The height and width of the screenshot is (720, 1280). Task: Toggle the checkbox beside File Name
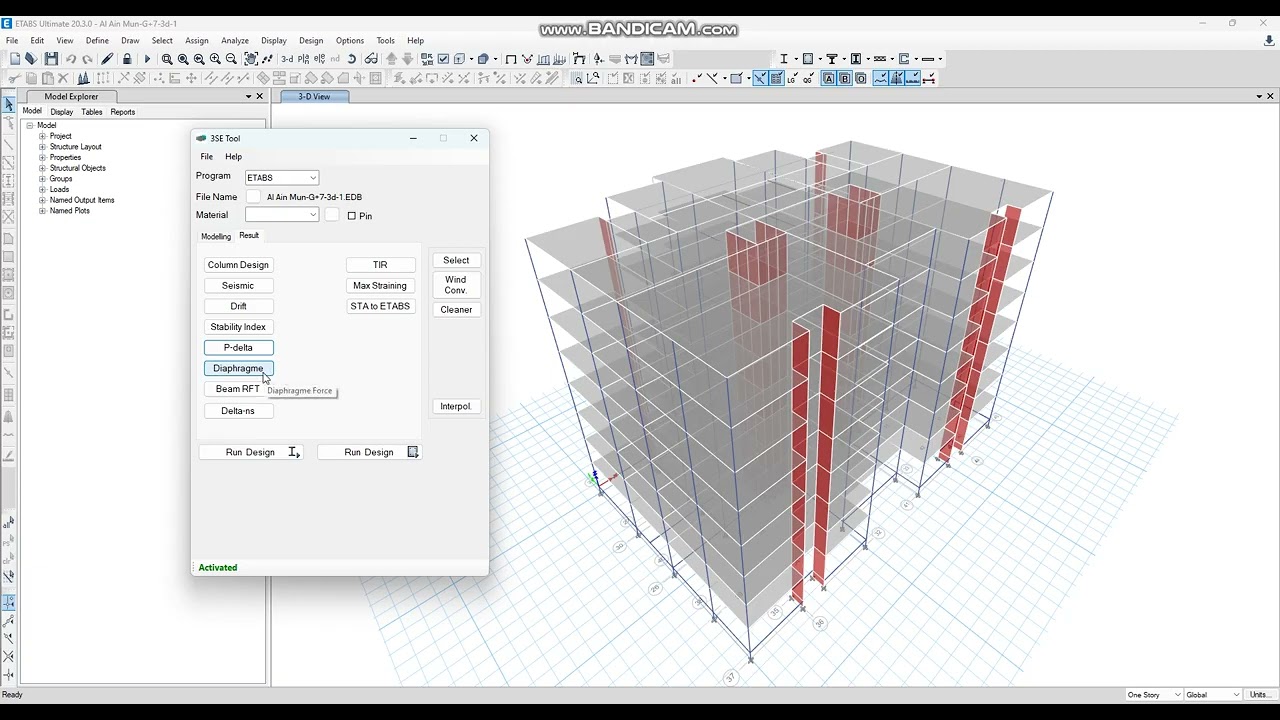coord(253,197)
